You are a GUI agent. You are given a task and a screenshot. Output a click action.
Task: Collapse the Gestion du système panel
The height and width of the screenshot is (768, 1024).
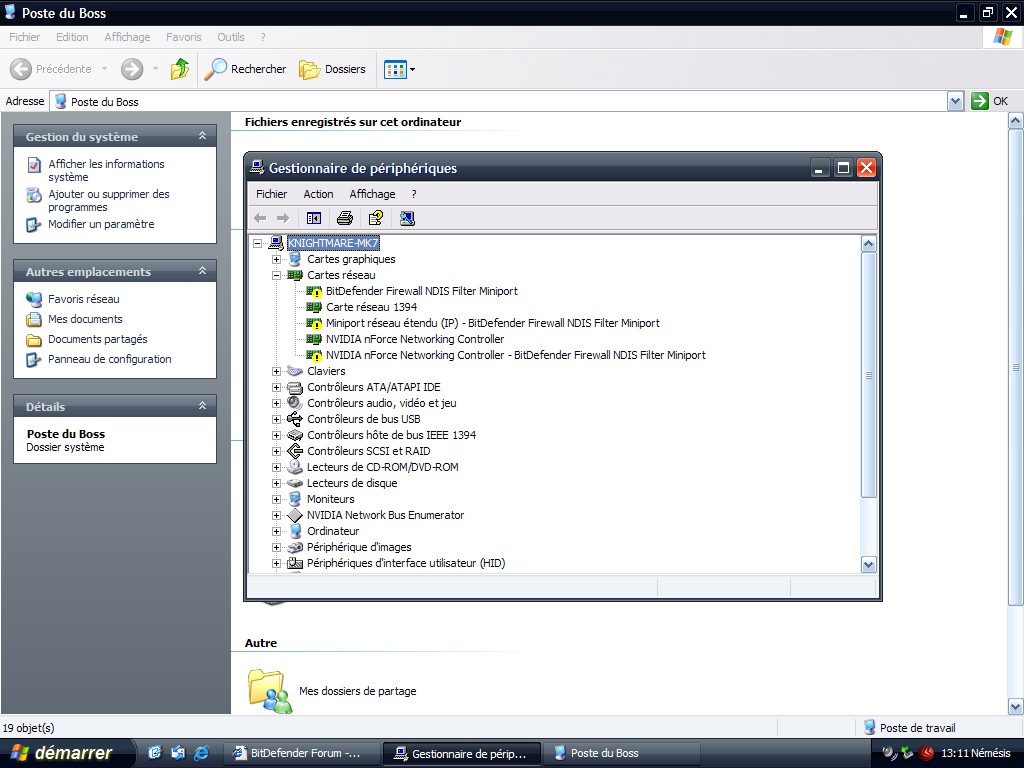click(x=202, y=136)
